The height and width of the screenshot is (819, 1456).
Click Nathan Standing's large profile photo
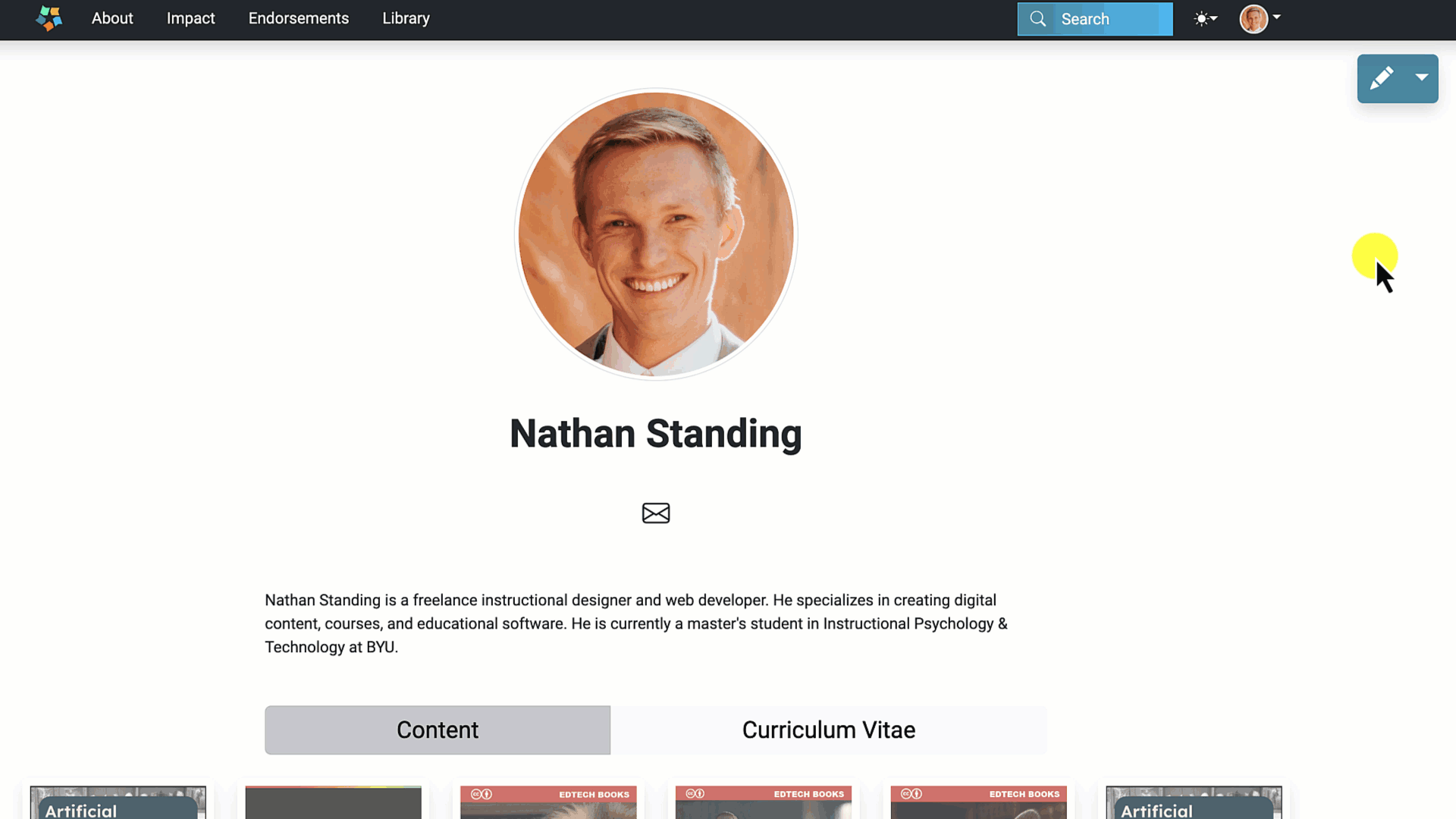656,234
